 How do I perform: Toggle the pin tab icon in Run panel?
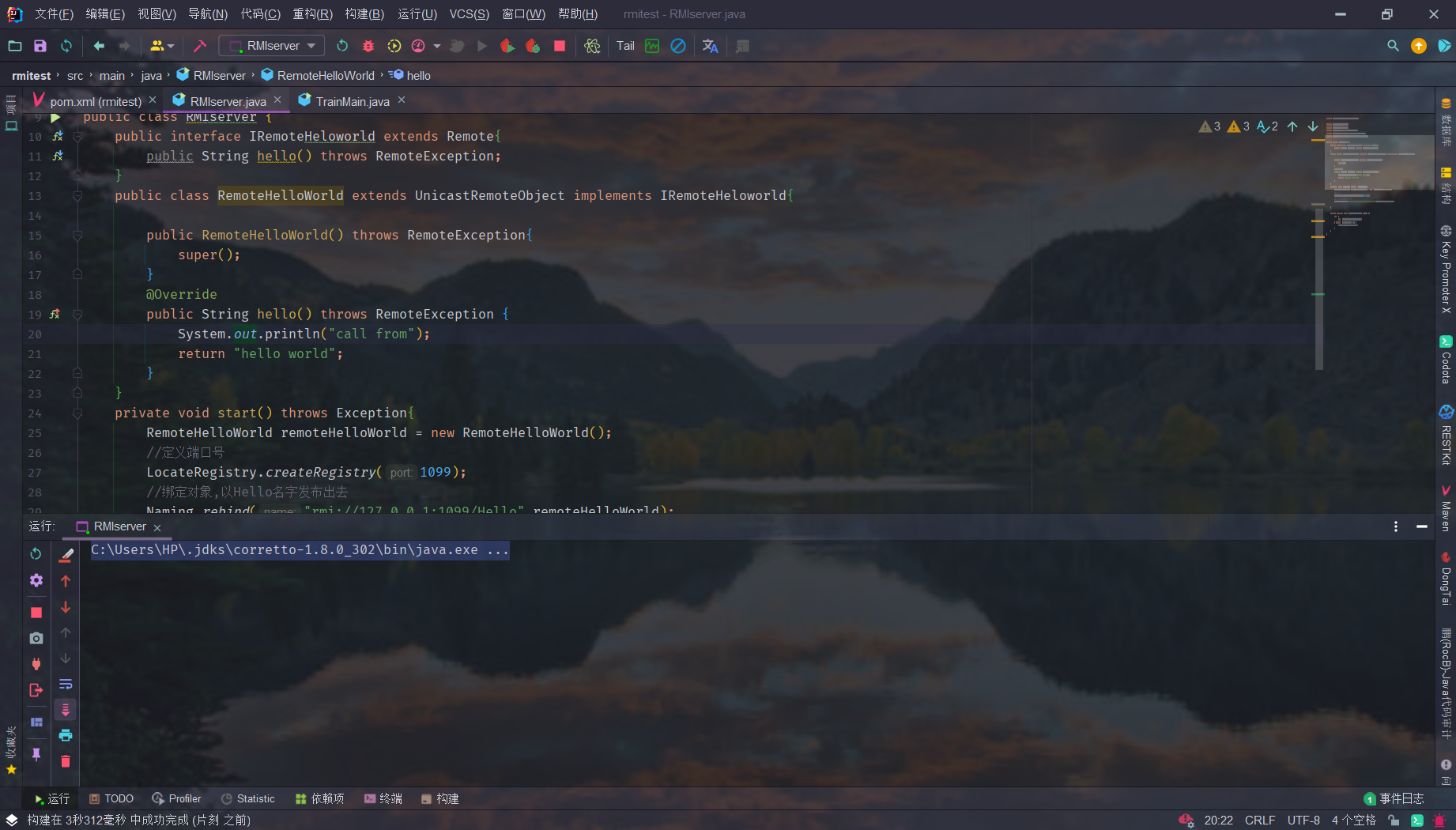tap(36, 754)
